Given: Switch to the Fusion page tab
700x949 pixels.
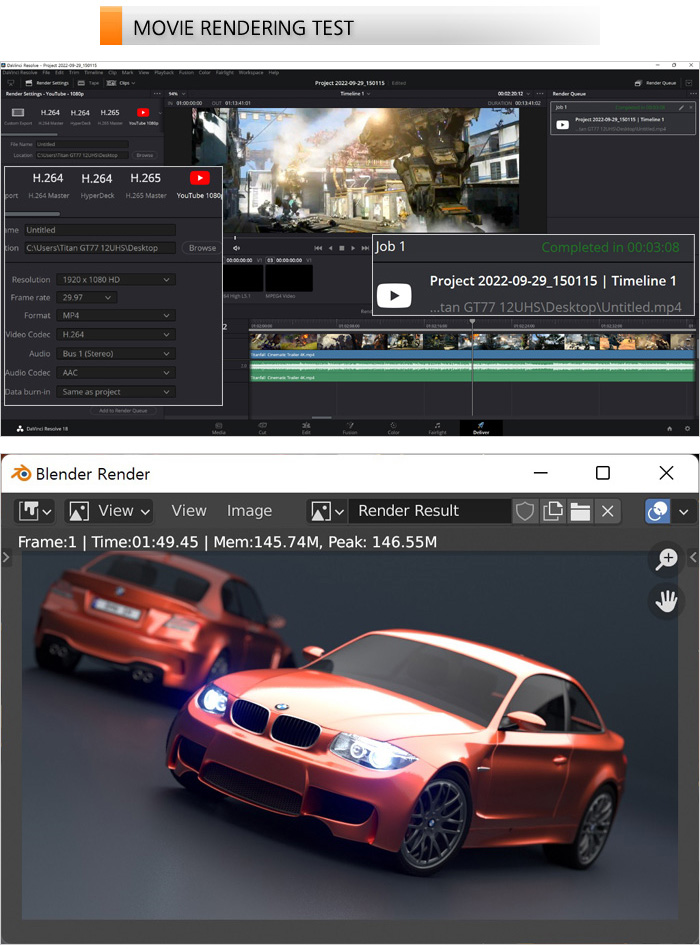Looking at the screenshot, I should click(350, 429).
